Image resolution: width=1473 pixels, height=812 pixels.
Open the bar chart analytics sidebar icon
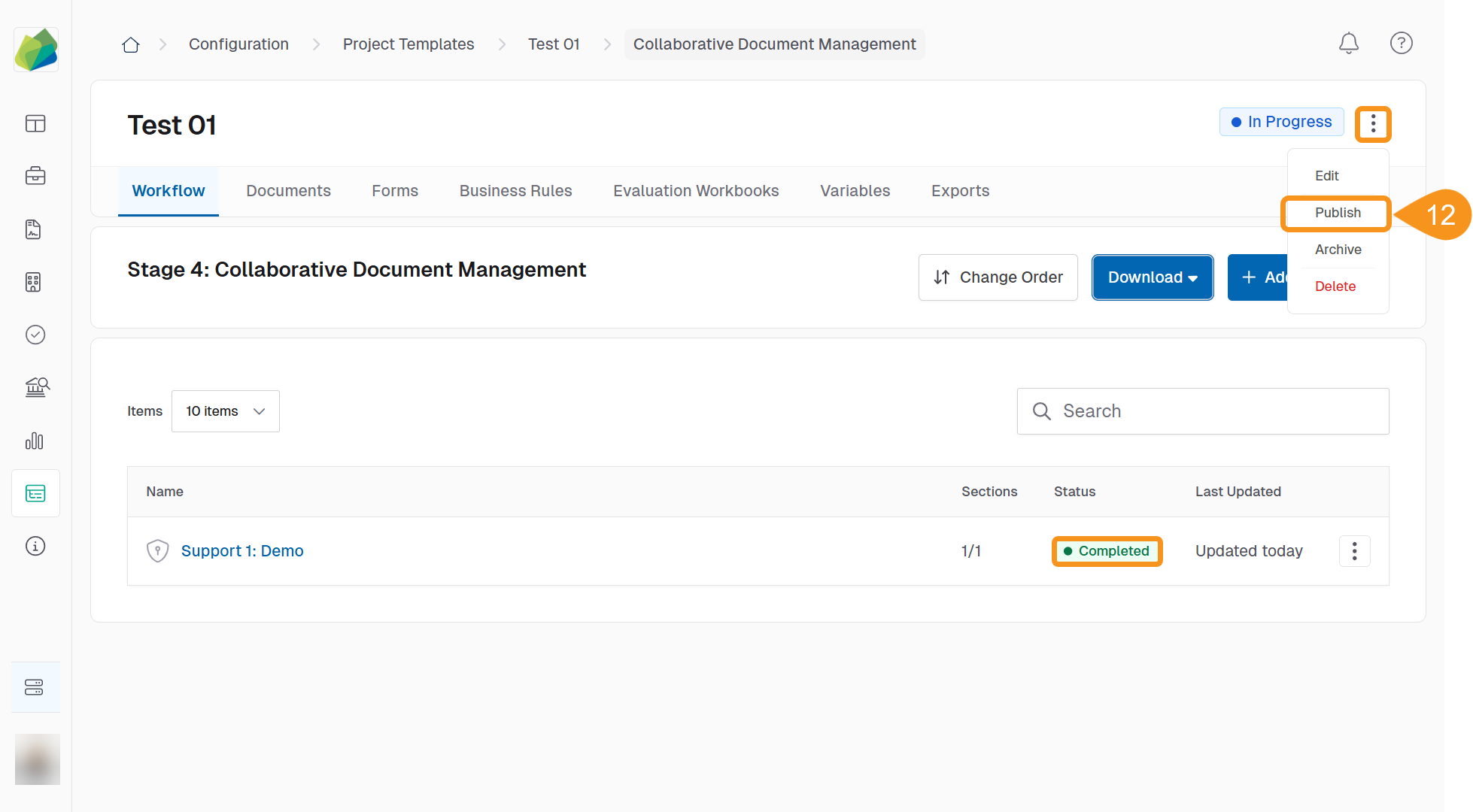pos(35,441)
